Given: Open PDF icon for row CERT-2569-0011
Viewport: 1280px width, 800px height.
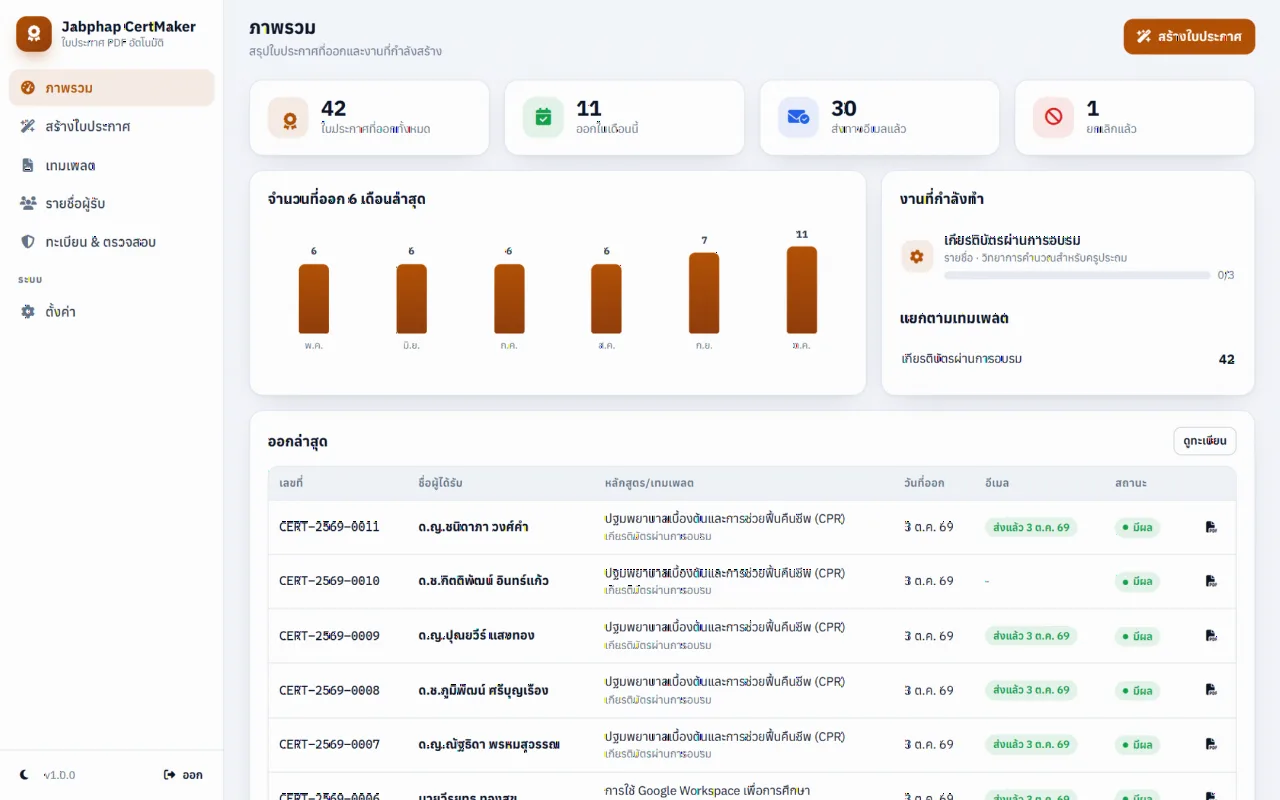Looking at the screenshot, I should (x=1211, y=527).
